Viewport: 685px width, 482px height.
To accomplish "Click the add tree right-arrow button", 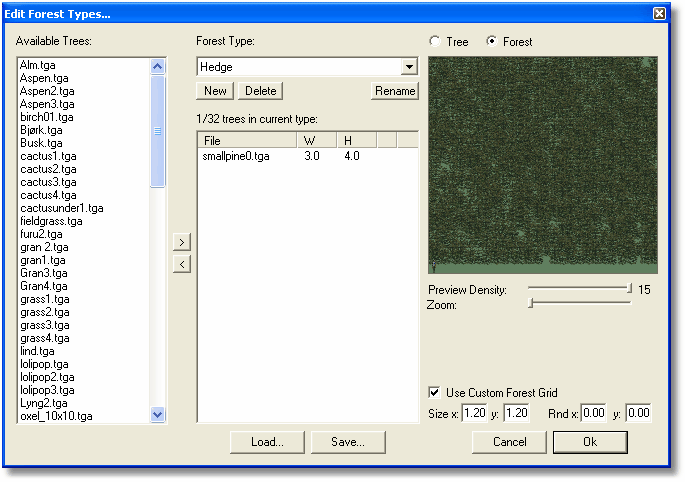I will (182, 242).
